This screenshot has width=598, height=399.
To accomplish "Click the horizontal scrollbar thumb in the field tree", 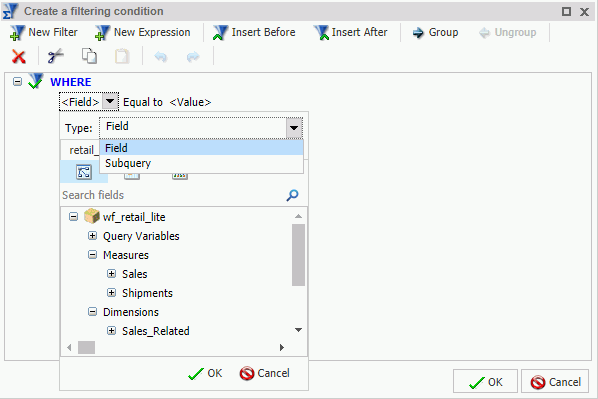I will (87, 348).
